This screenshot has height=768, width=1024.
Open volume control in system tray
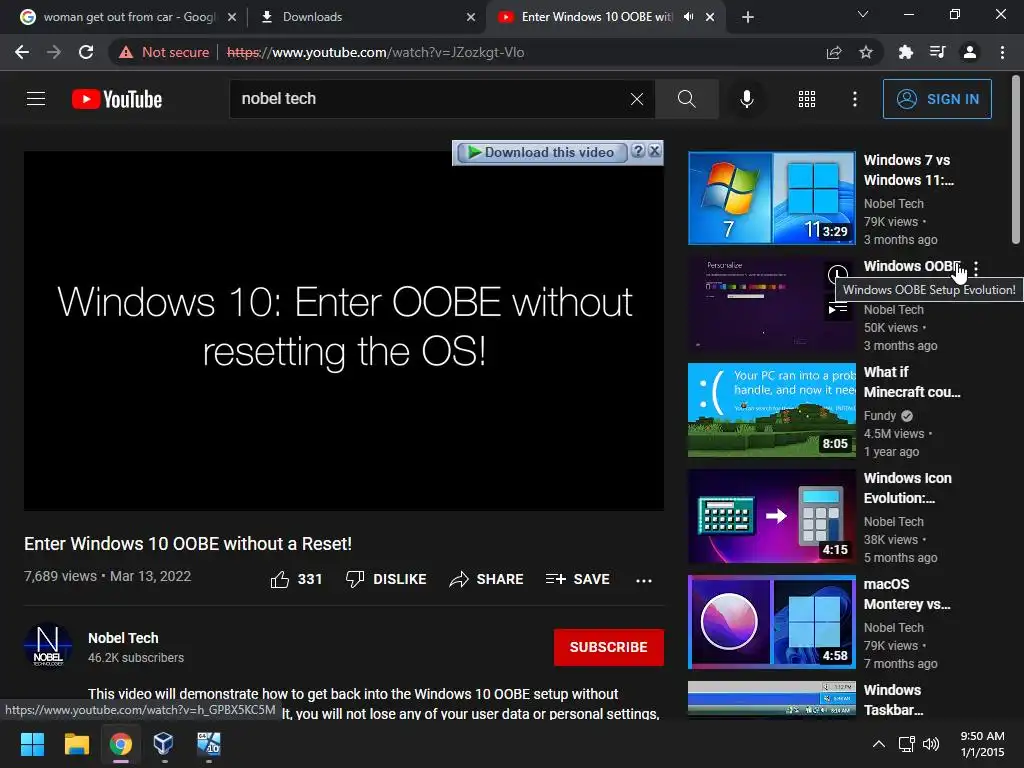(x=931, y=744)
